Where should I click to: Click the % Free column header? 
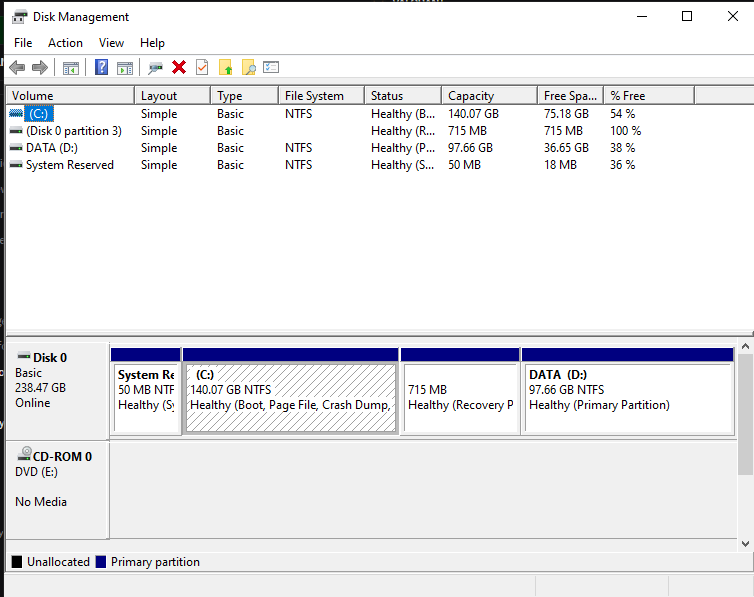point(628,96)
